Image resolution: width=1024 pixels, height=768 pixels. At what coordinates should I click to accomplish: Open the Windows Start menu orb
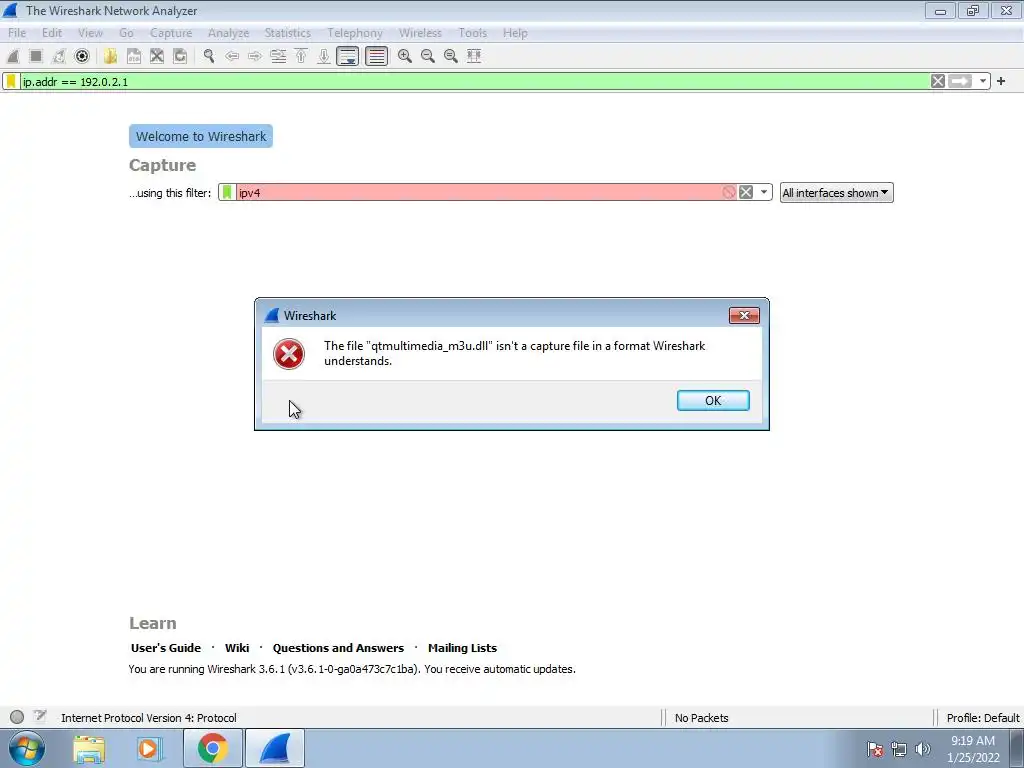click(27, 748)
